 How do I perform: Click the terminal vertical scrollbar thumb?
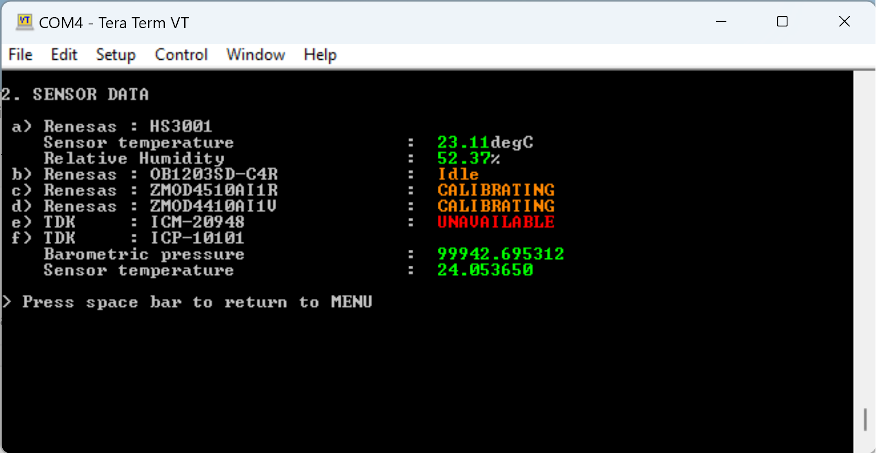click(865, 419)
